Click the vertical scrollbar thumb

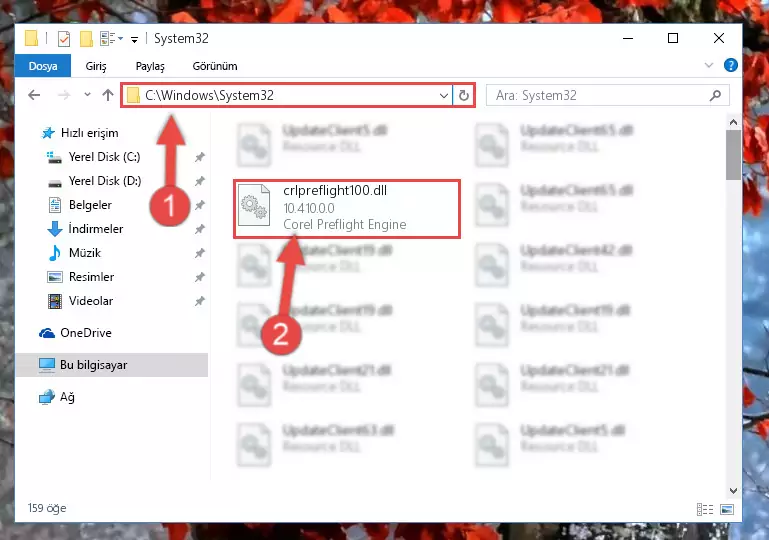click(x=733, y=155)
